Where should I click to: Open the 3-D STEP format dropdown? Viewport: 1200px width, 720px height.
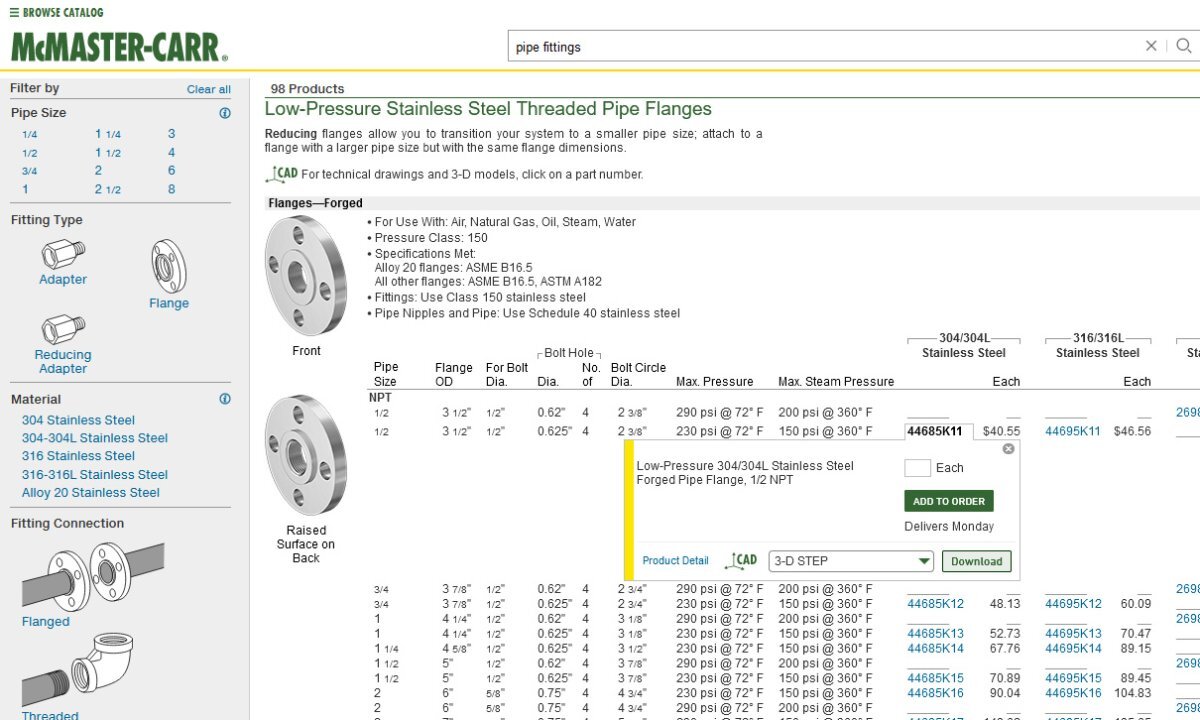(x=851, y=561)
